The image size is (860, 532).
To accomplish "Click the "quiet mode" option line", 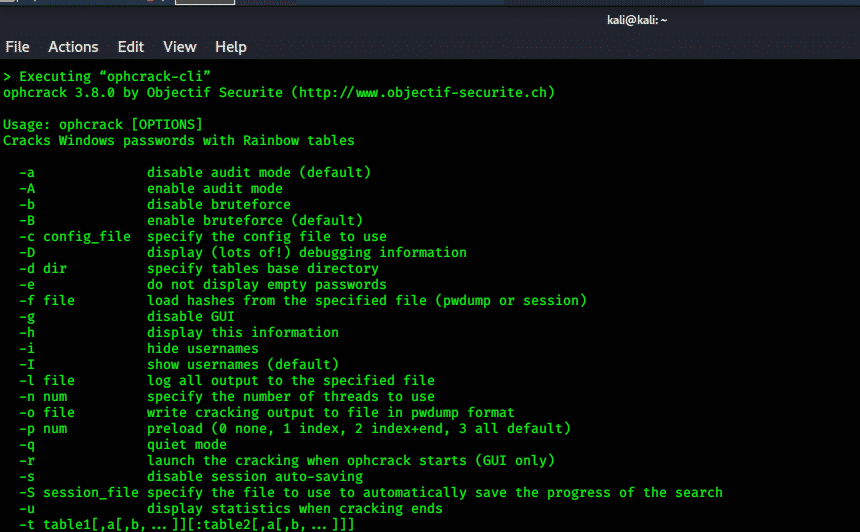I will click(x=186, y=445).
